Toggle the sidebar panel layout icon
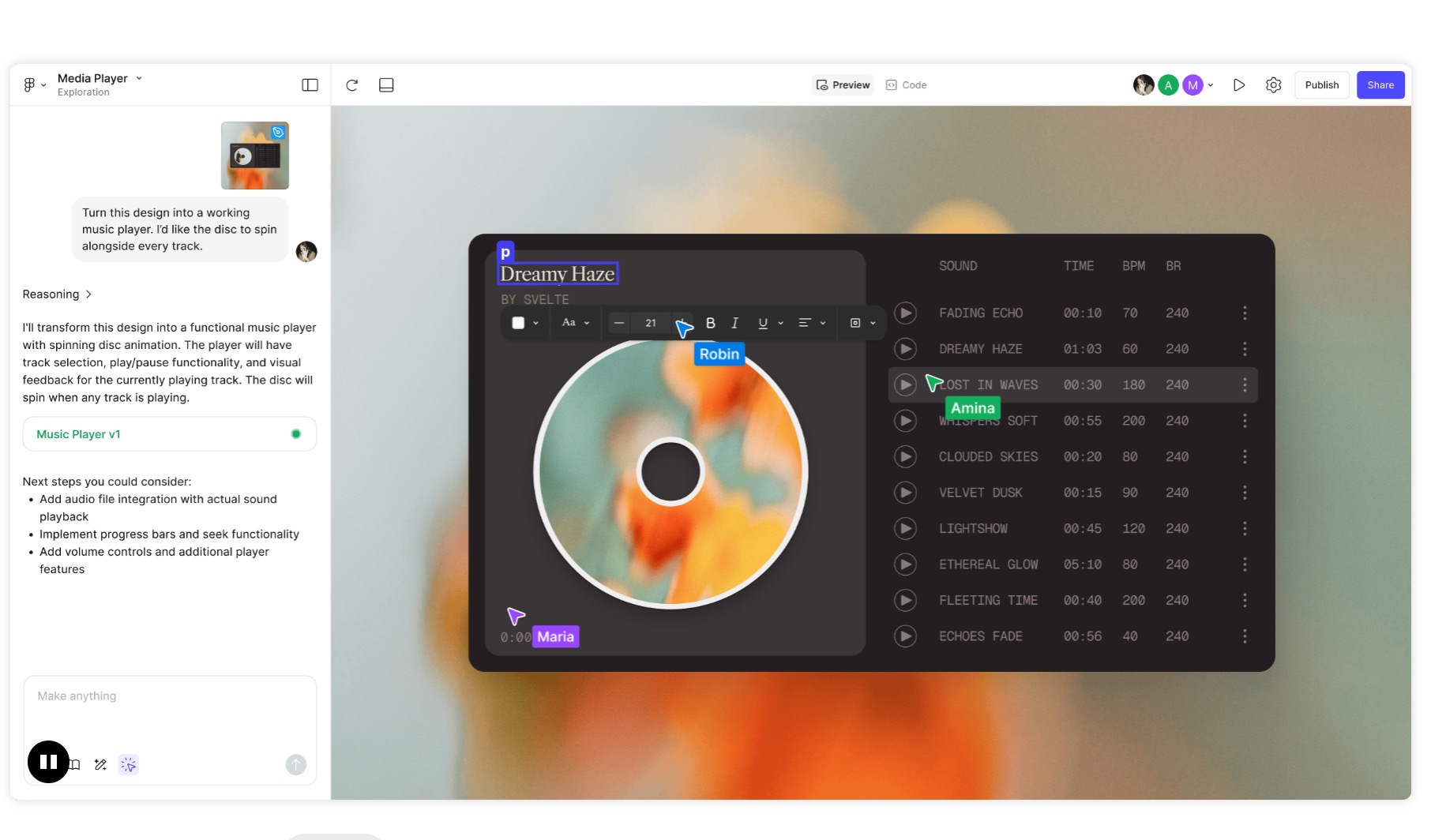 point(310,84)
